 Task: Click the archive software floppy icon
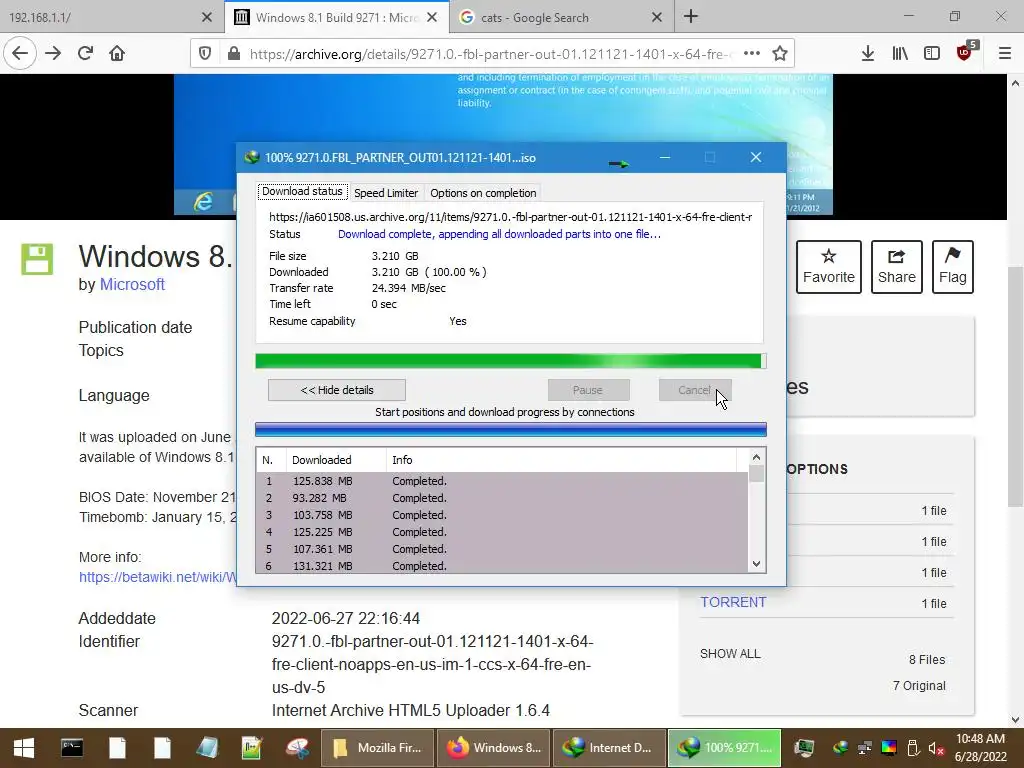[x=37, y=259]
